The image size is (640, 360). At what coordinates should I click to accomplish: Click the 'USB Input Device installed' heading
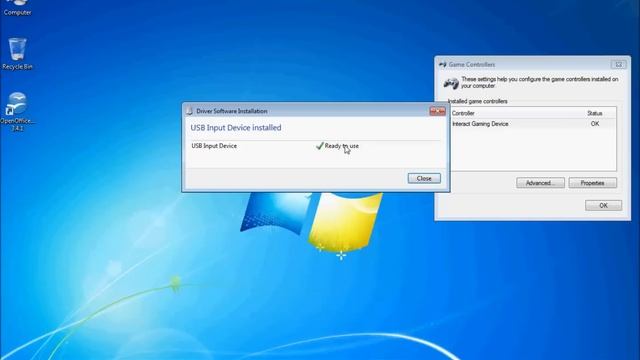(x=236, y=128)
